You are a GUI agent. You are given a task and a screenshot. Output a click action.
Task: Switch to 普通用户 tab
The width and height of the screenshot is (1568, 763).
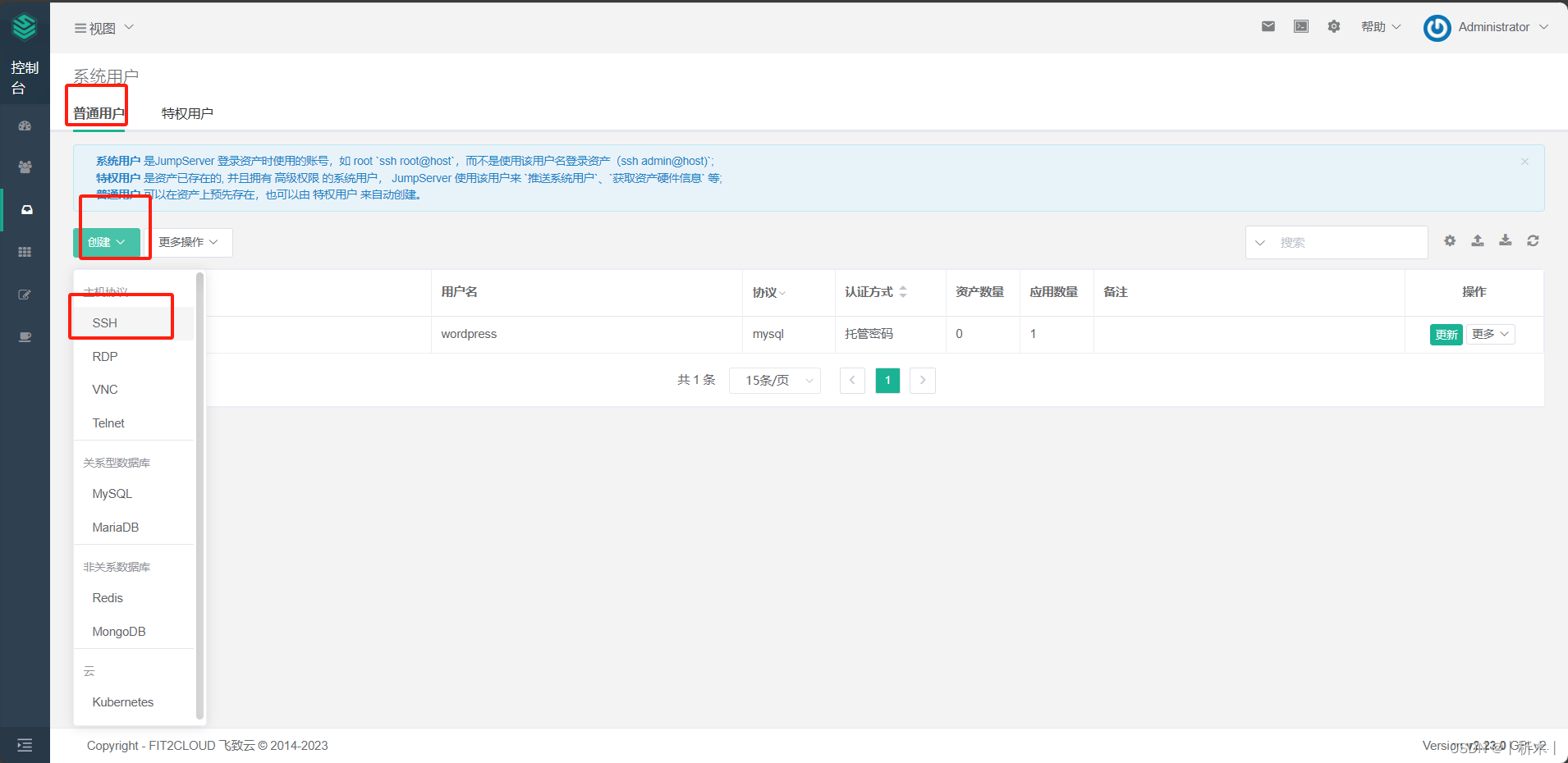99,113
